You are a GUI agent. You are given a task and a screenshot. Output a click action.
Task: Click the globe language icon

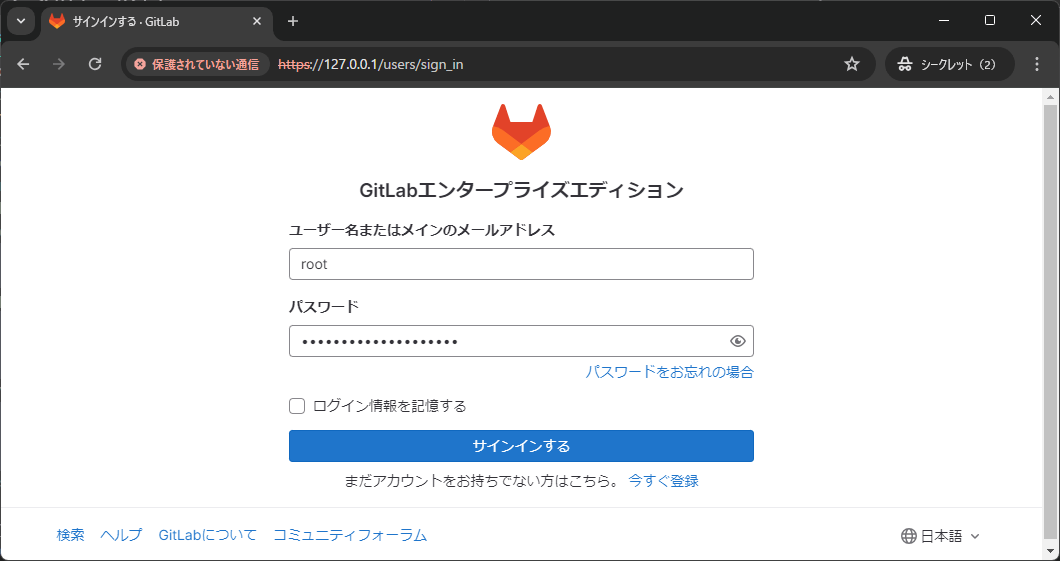pyautogui.click(x=909, y=537)
